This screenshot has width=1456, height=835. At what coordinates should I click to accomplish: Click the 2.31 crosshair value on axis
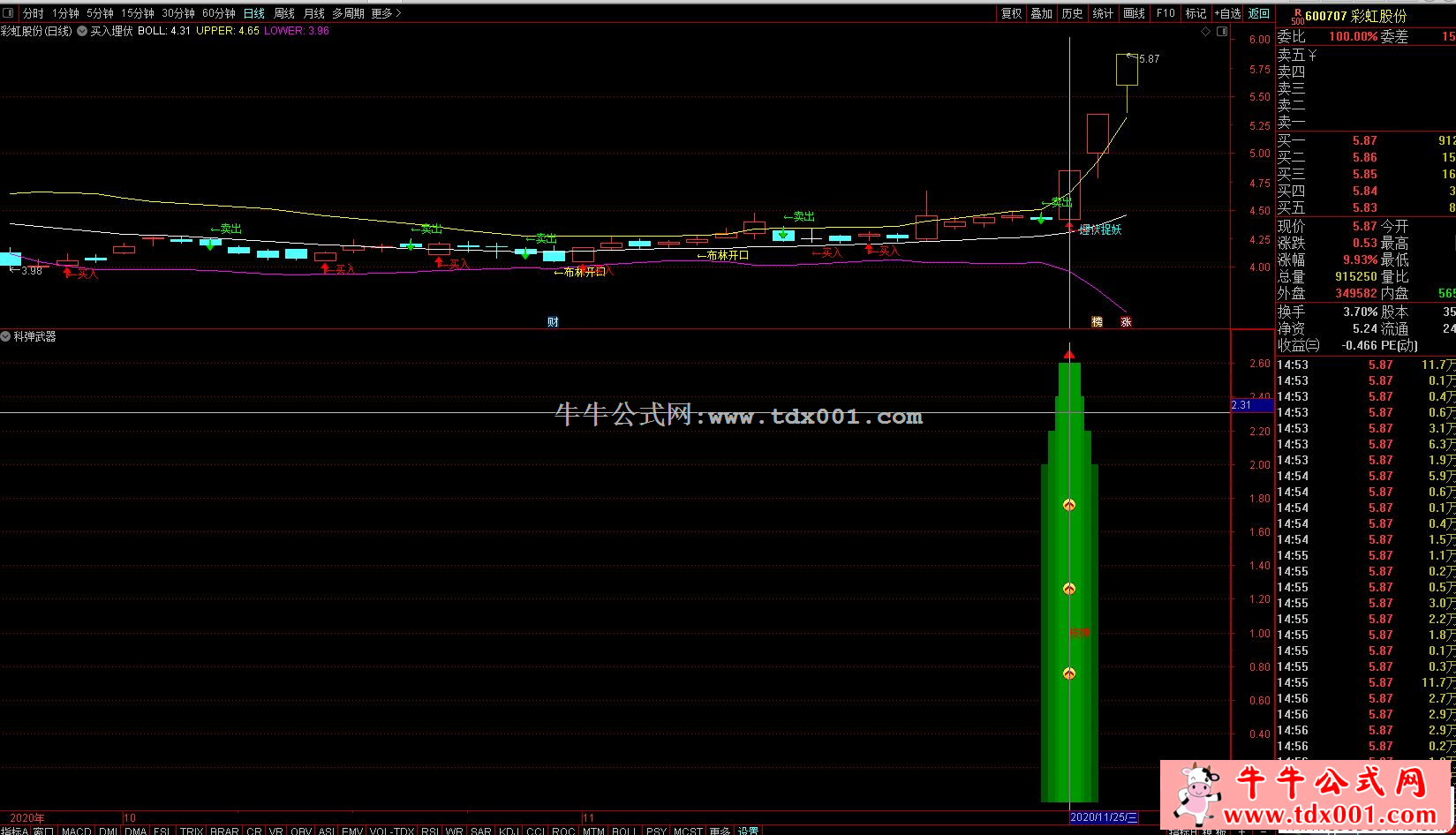click(x=1252, y=405)
